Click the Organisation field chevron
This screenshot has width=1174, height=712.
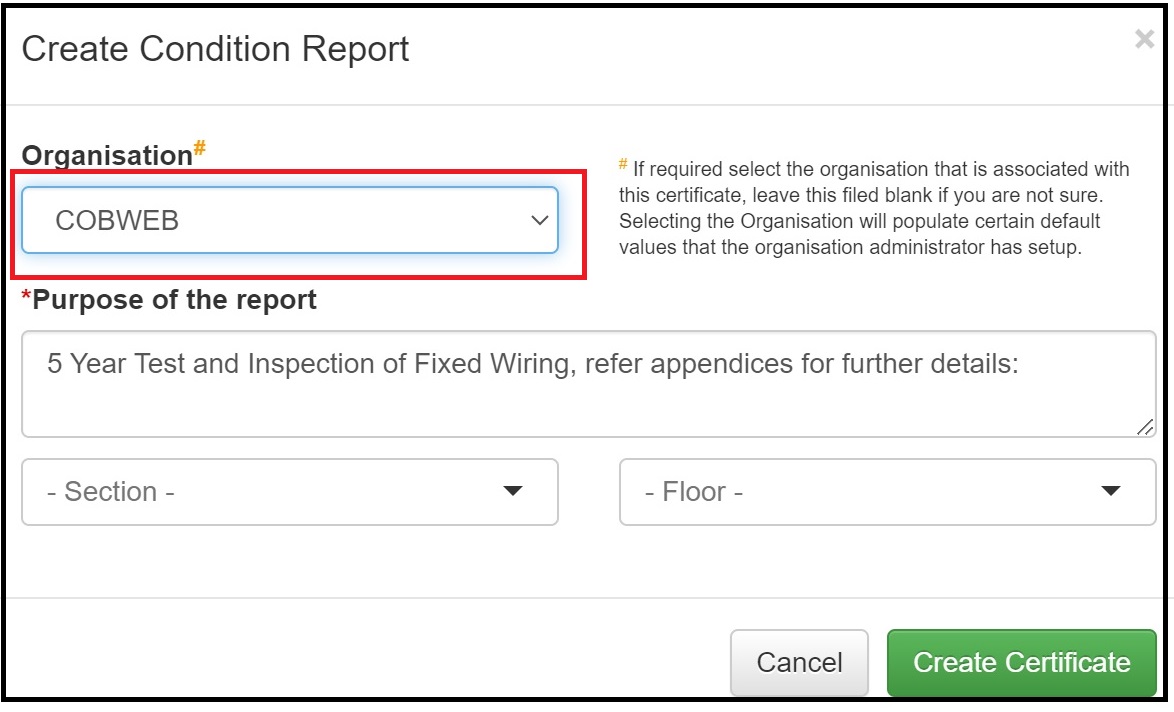coord(540,218)
